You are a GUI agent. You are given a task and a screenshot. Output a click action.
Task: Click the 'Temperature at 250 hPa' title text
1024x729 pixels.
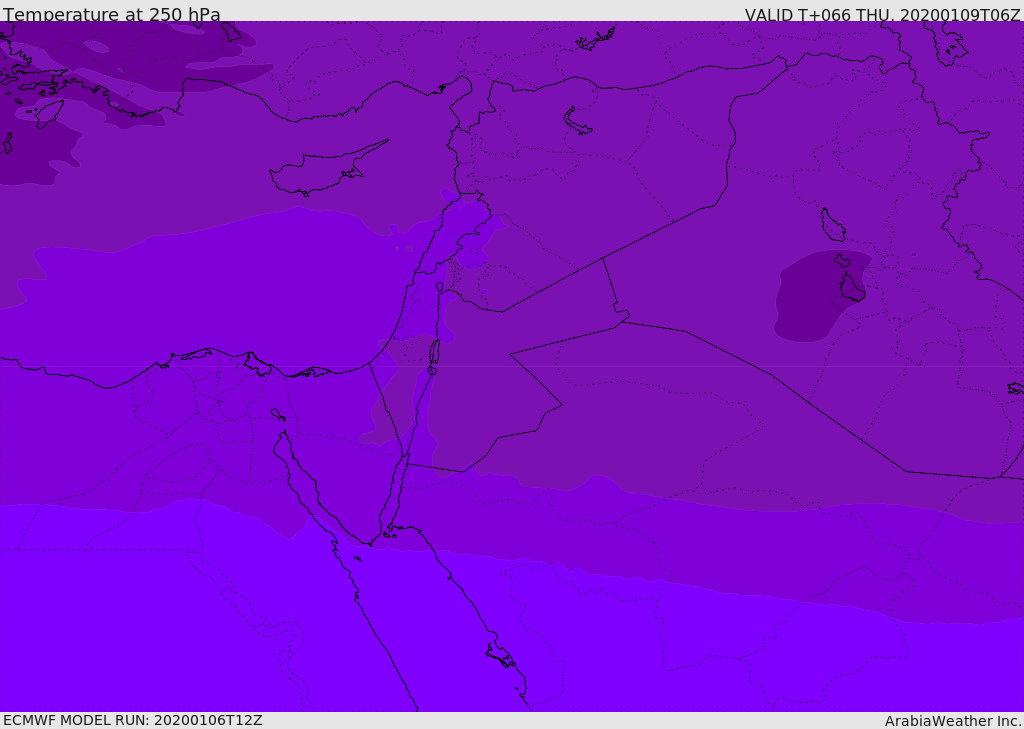[x=112, y=14]
